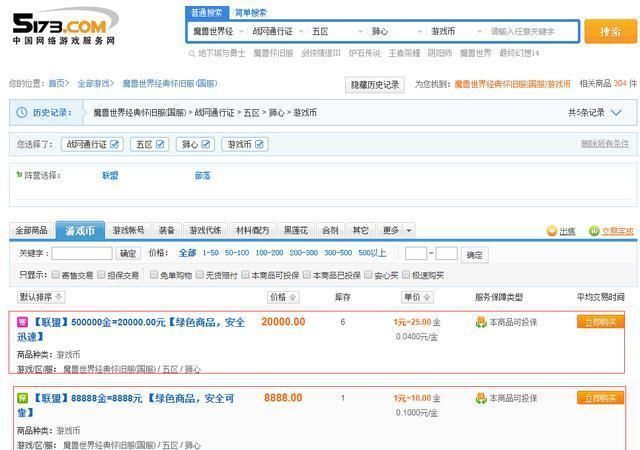Check the 担保交易 checkbox
The image size is (640, 450).
tap(102, 274)
